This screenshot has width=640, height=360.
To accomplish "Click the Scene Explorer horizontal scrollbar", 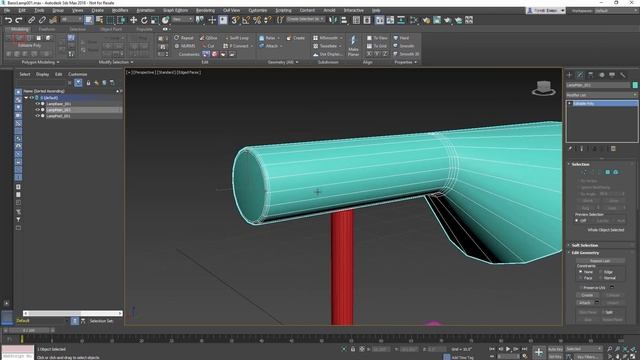I will coord(73,313).
